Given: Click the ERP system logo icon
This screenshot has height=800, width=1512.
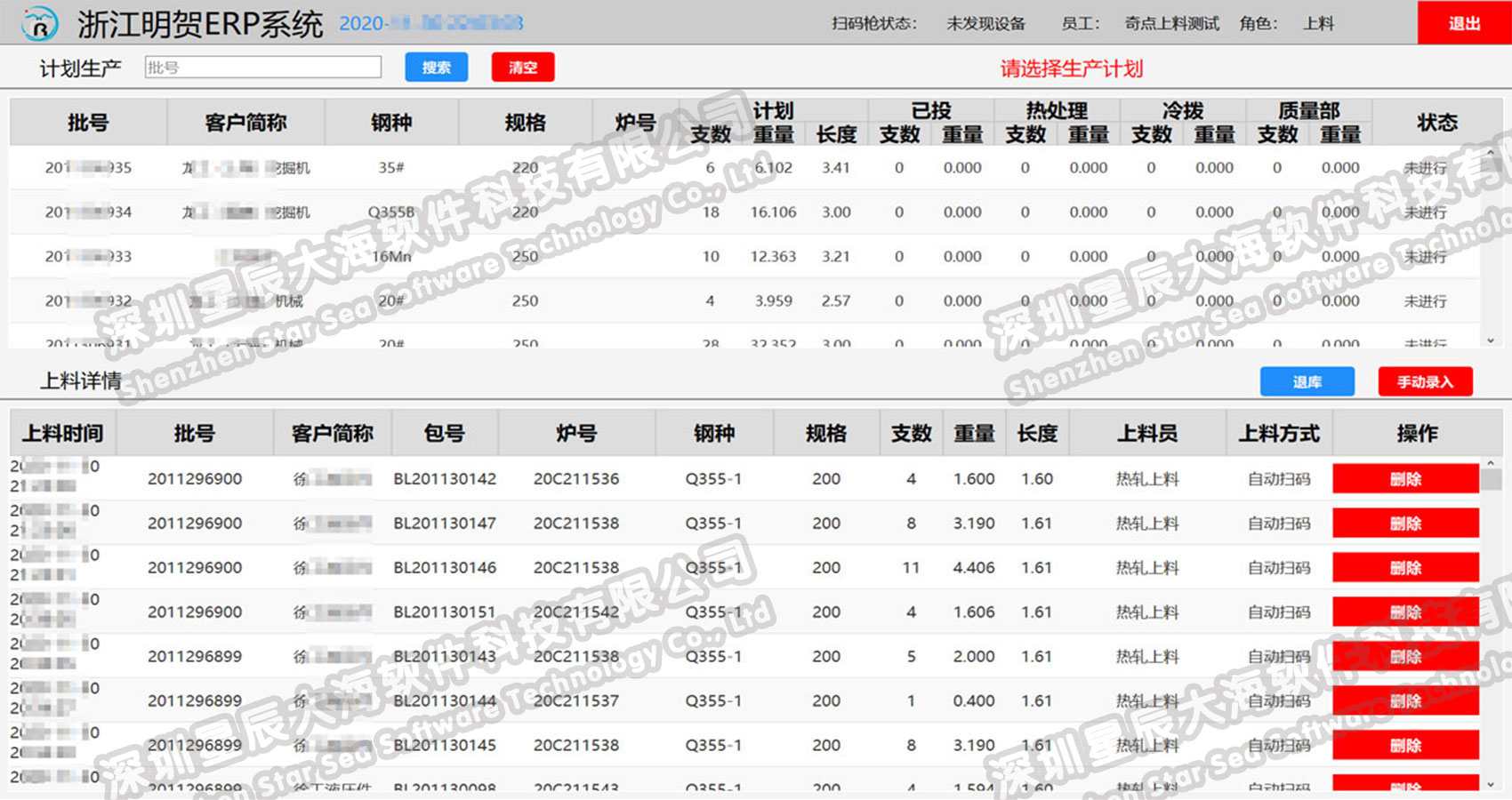Looking at the screenshot, I should click(39, 24).
